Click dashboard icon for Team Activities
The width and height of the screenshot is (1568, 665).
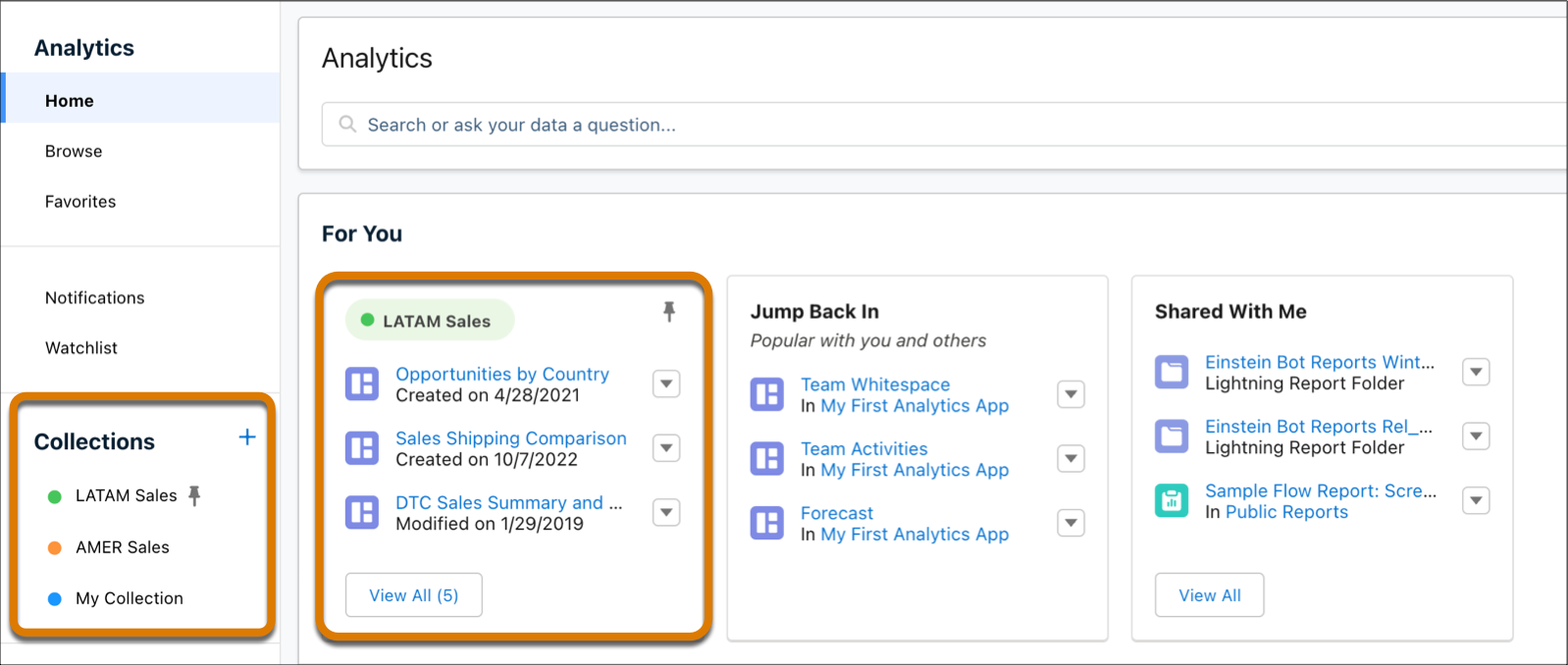pyautogui.click(x=767, y=459)
